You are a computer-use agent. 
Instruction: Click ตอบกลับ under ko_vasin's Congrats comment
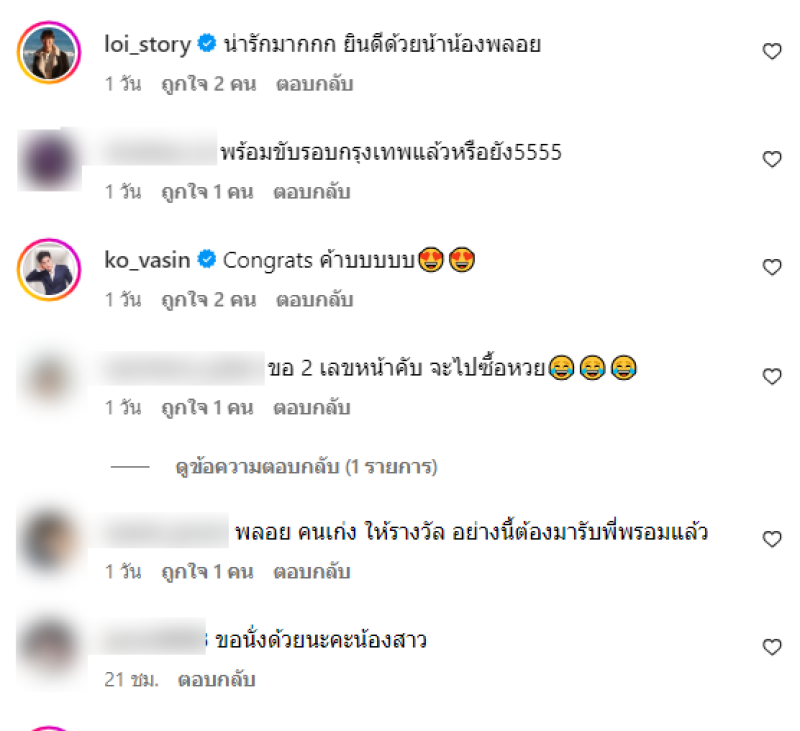pos(315,299)
